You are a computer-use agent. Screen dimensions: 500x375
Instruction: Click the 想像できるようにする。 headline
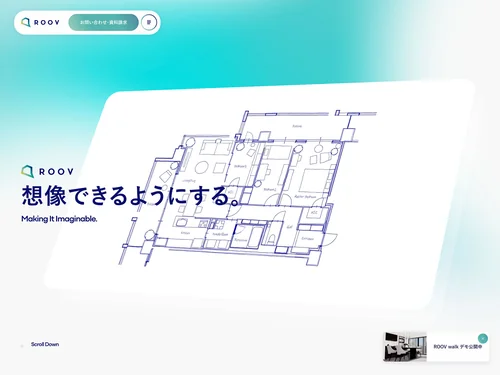[x=131, y=196]
